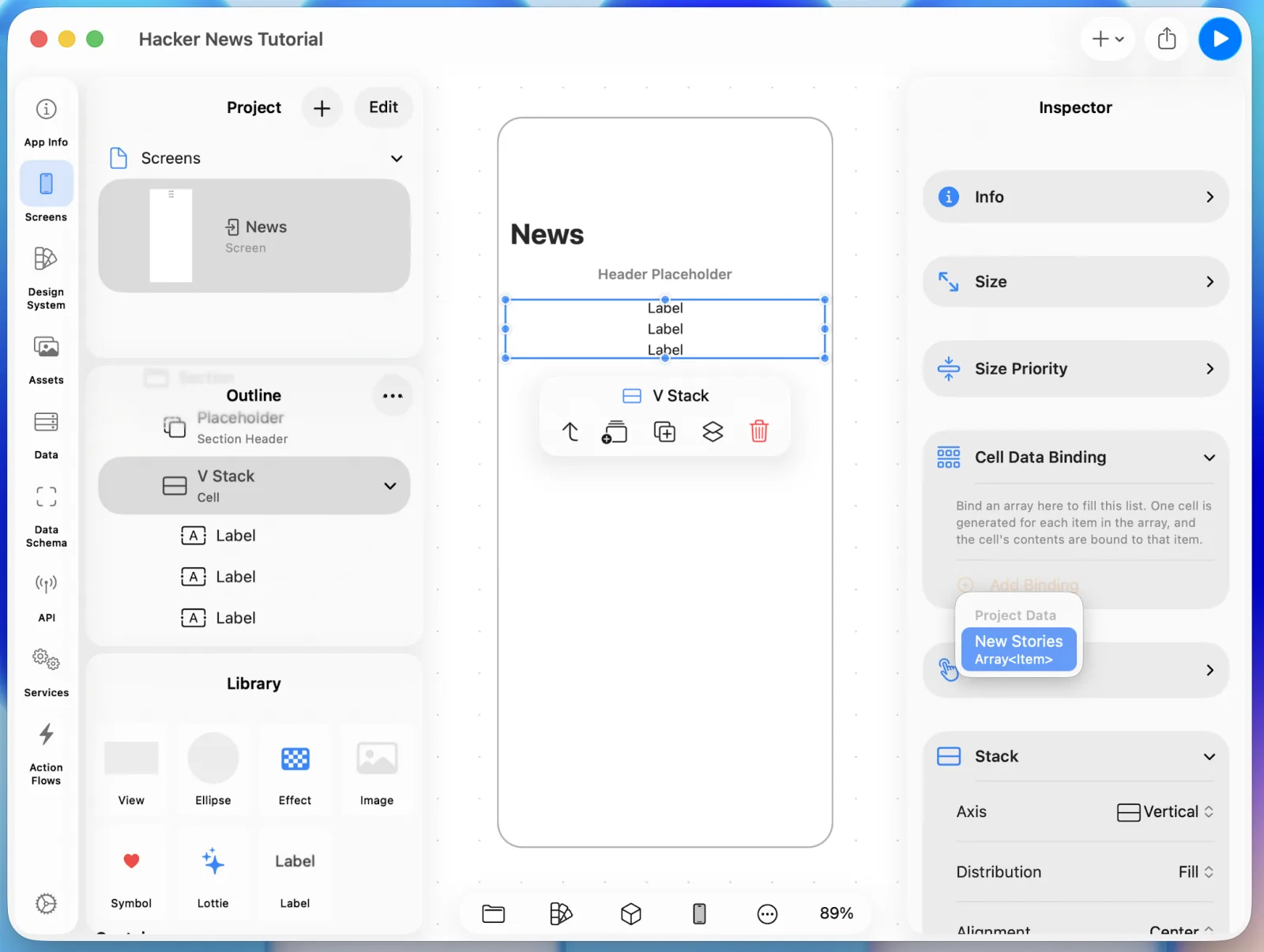Select the parent with the up arrow icon
The height and width of the screenshot is (952, 1264).
[570, 431]
